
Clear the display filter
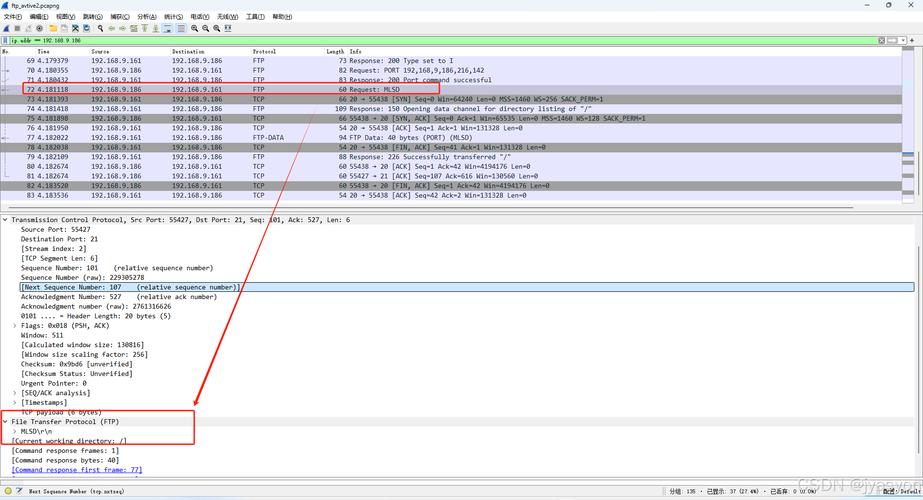click(x=882, y=41)
